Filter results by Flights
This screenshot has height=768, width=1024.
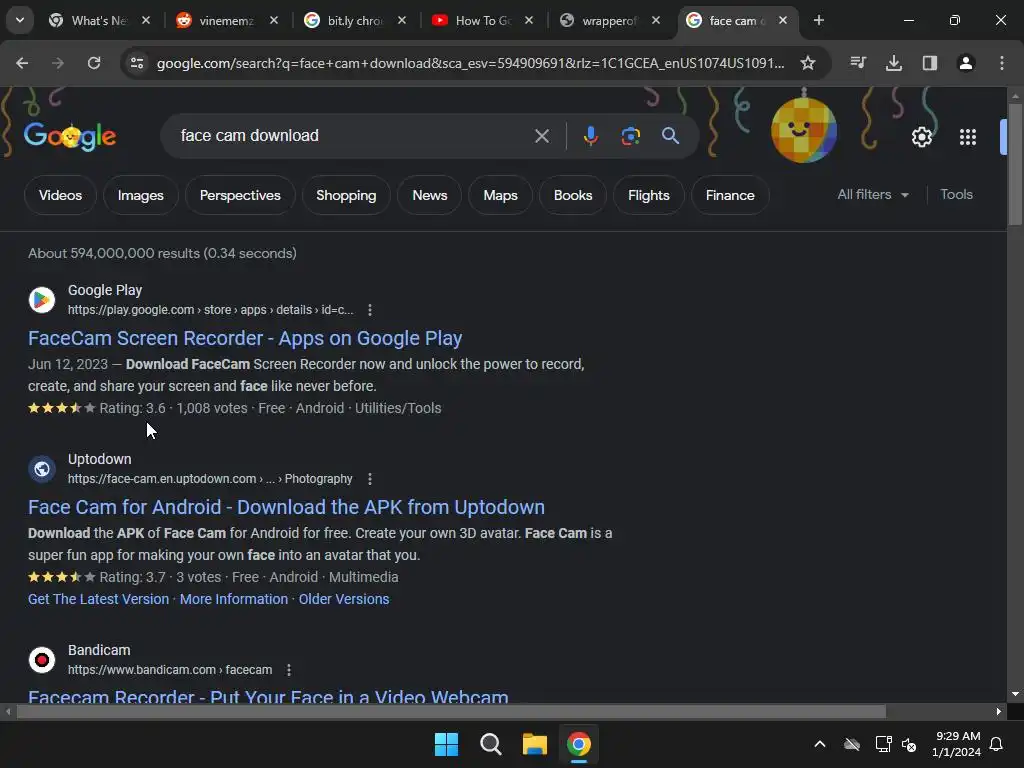[648, 195]
